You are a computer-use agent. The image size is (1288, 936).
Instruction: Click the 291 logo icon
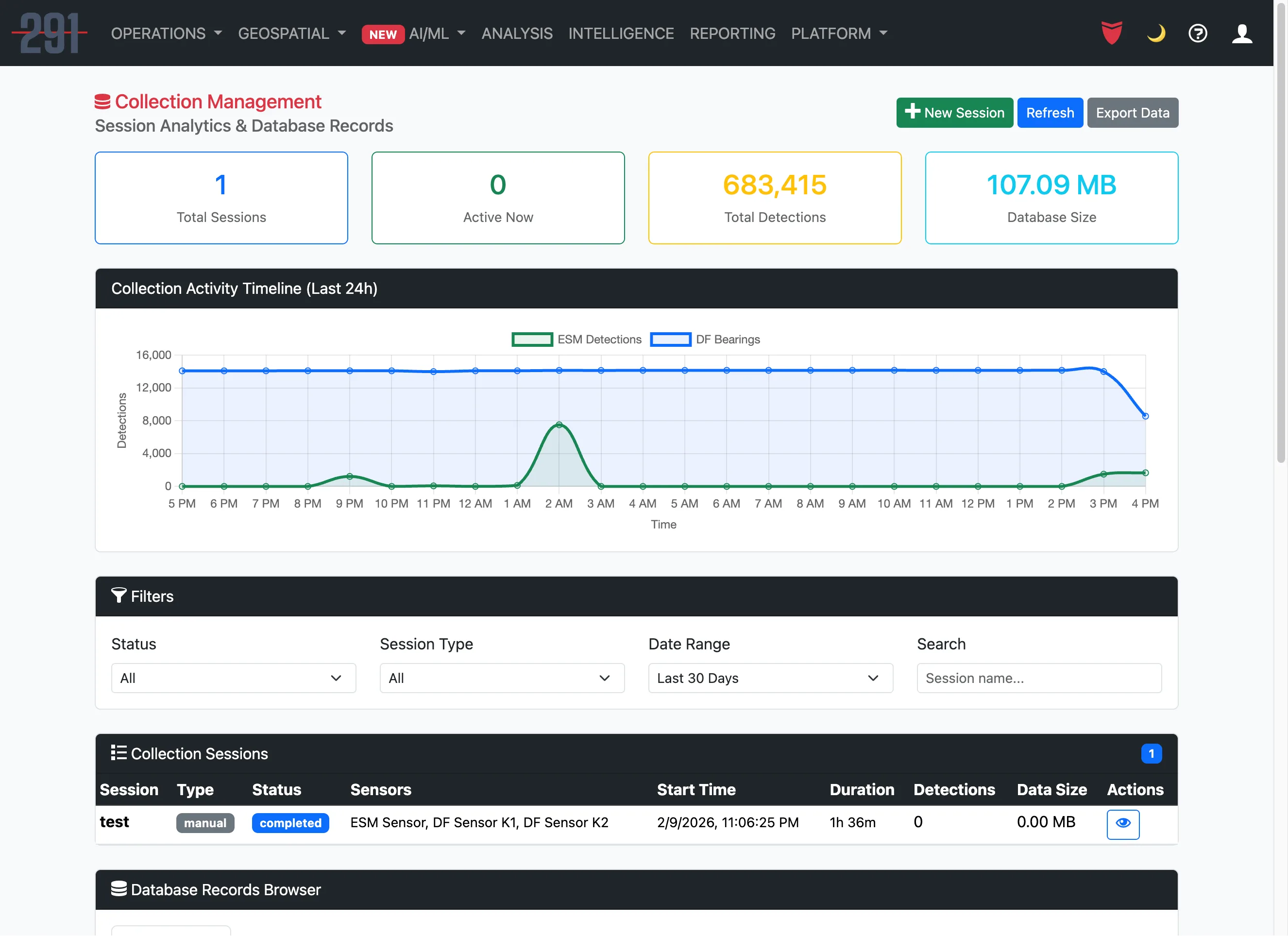tap(49, 33)
